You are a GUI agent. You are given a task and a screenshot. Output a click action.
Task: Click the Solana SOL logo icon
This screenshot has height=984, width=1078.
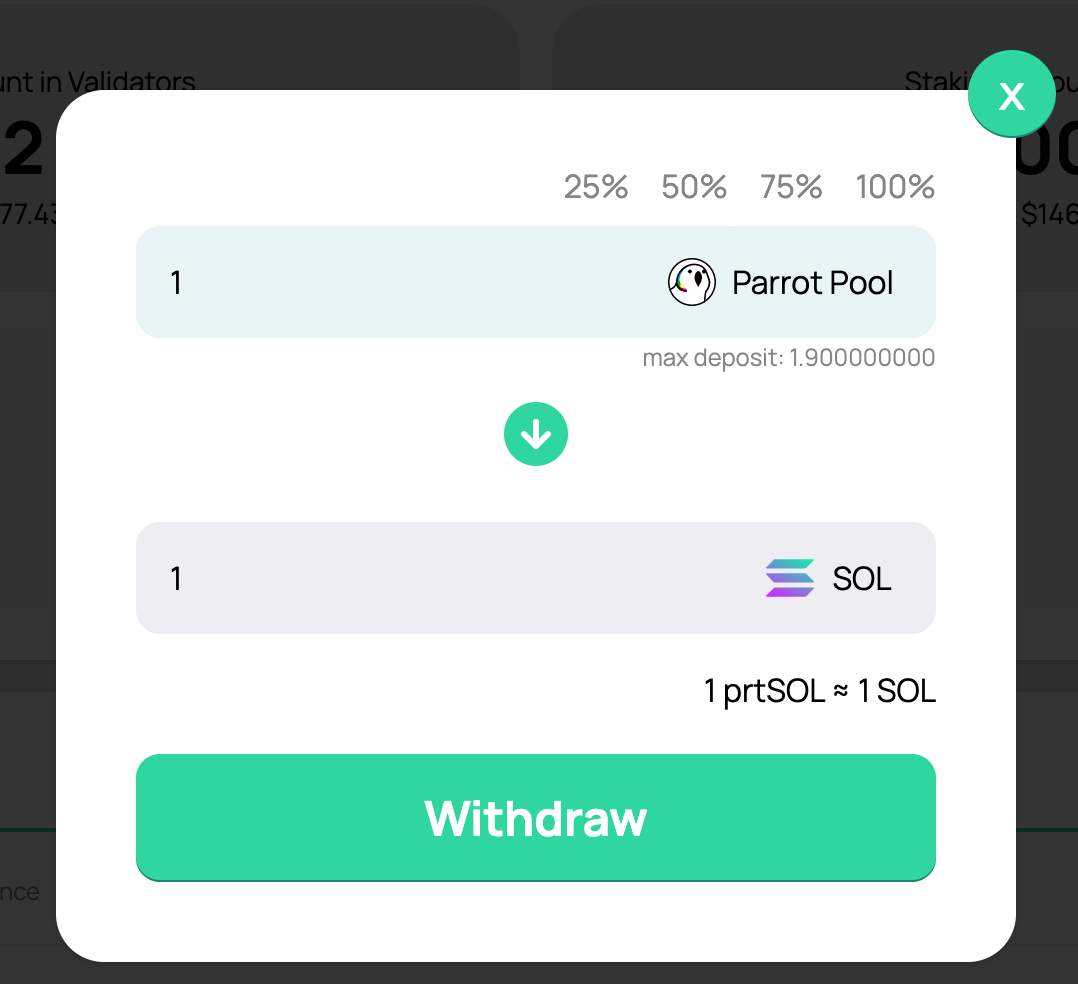point(790,578)
